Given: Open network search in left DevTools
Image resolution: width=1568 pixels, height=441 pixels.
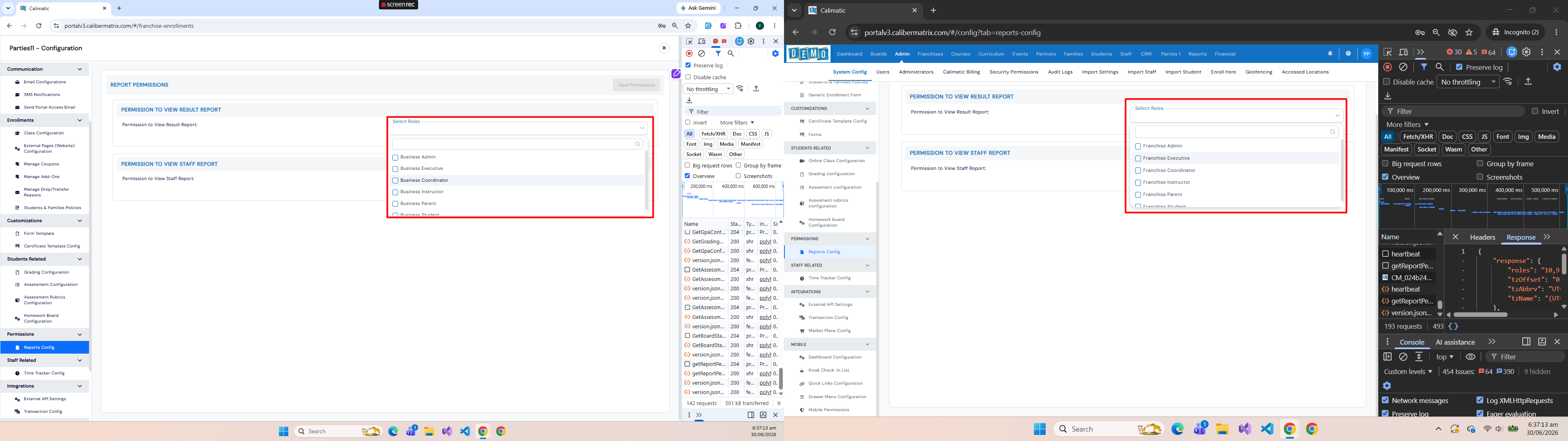Looking at the screenshot, I should point(731,53).
